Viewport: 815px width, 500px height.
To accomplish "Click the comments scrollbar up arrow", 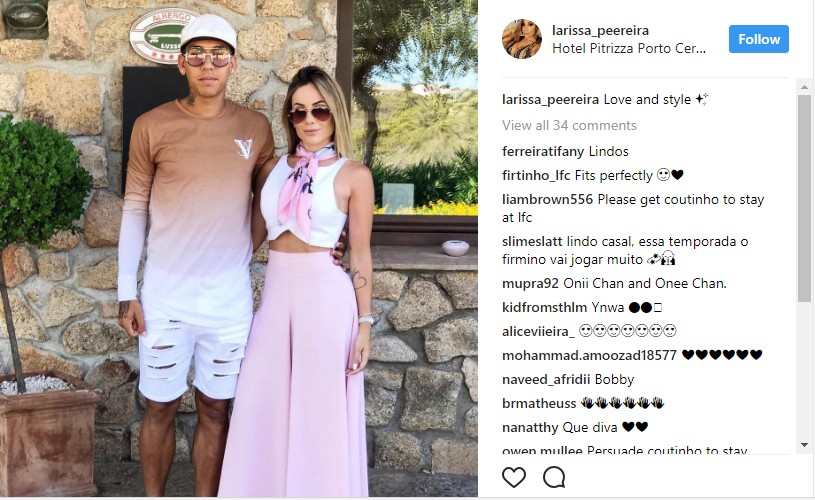I will 805,87.
